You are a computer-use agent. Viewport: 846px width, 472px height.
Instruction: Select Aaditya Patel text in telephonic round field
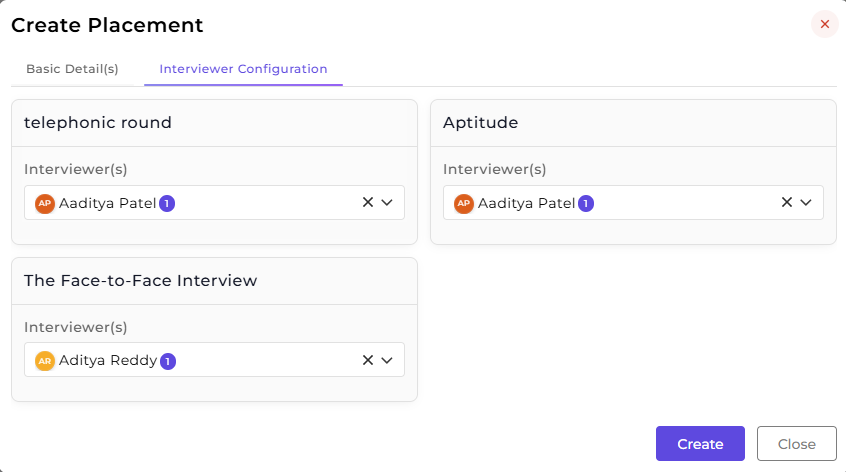(x=107, y=203)
